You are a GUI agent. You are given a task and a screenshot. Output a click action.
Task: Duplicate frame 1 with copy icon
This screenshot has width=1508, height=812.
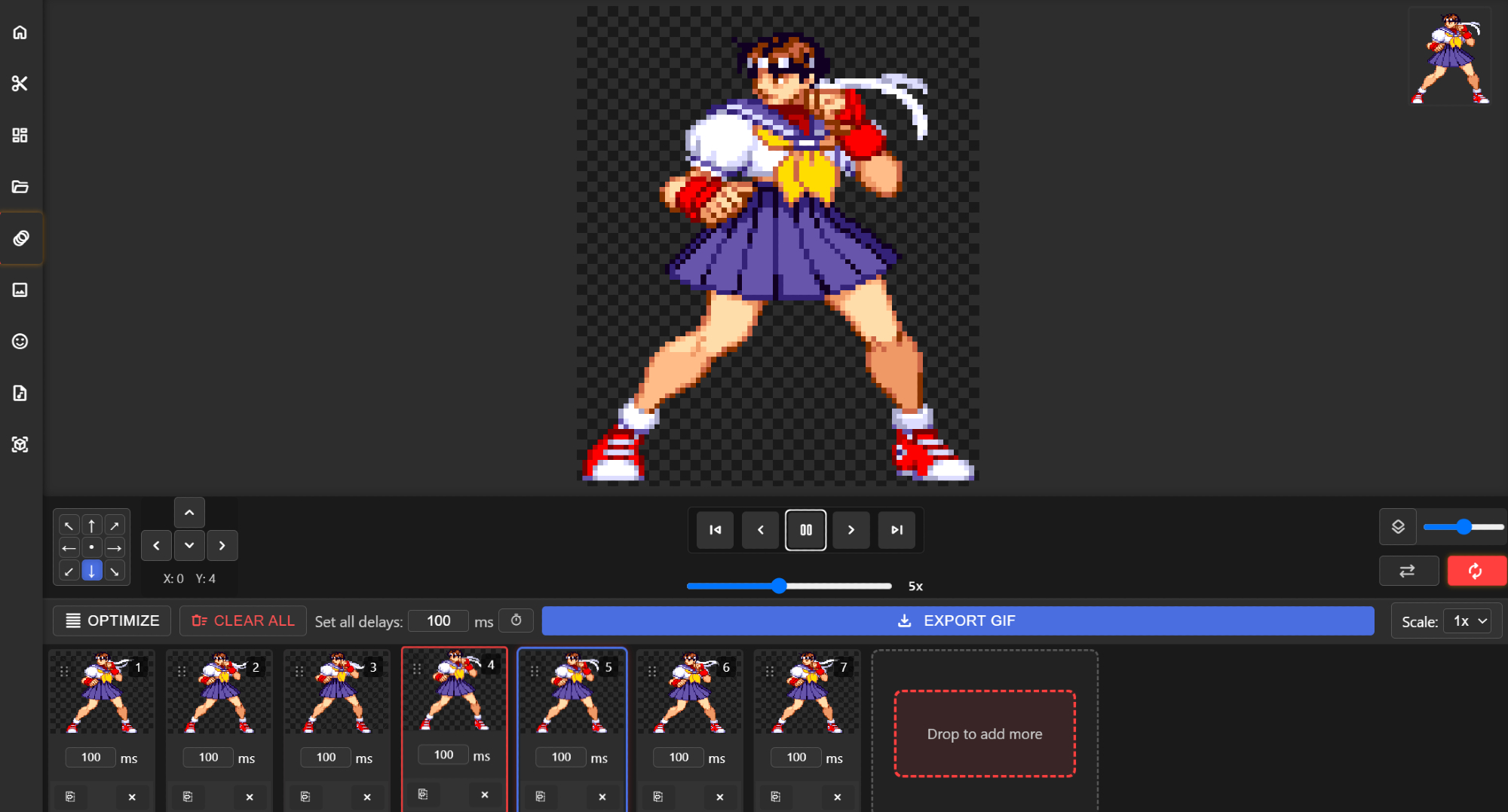click(x=70, y=796)
